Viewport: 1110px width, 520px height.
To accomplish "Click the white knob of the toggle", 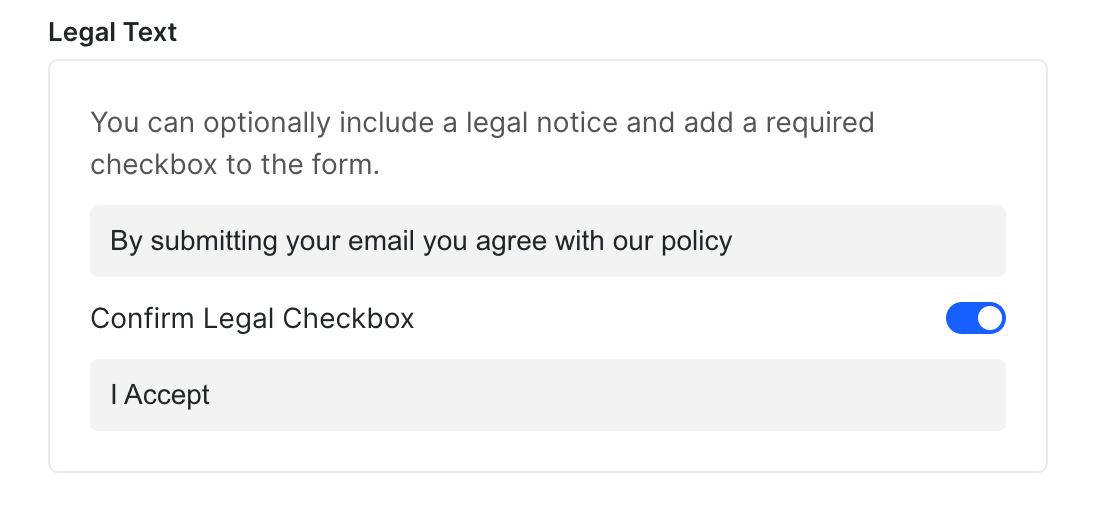I will click(x=989, y=319).
